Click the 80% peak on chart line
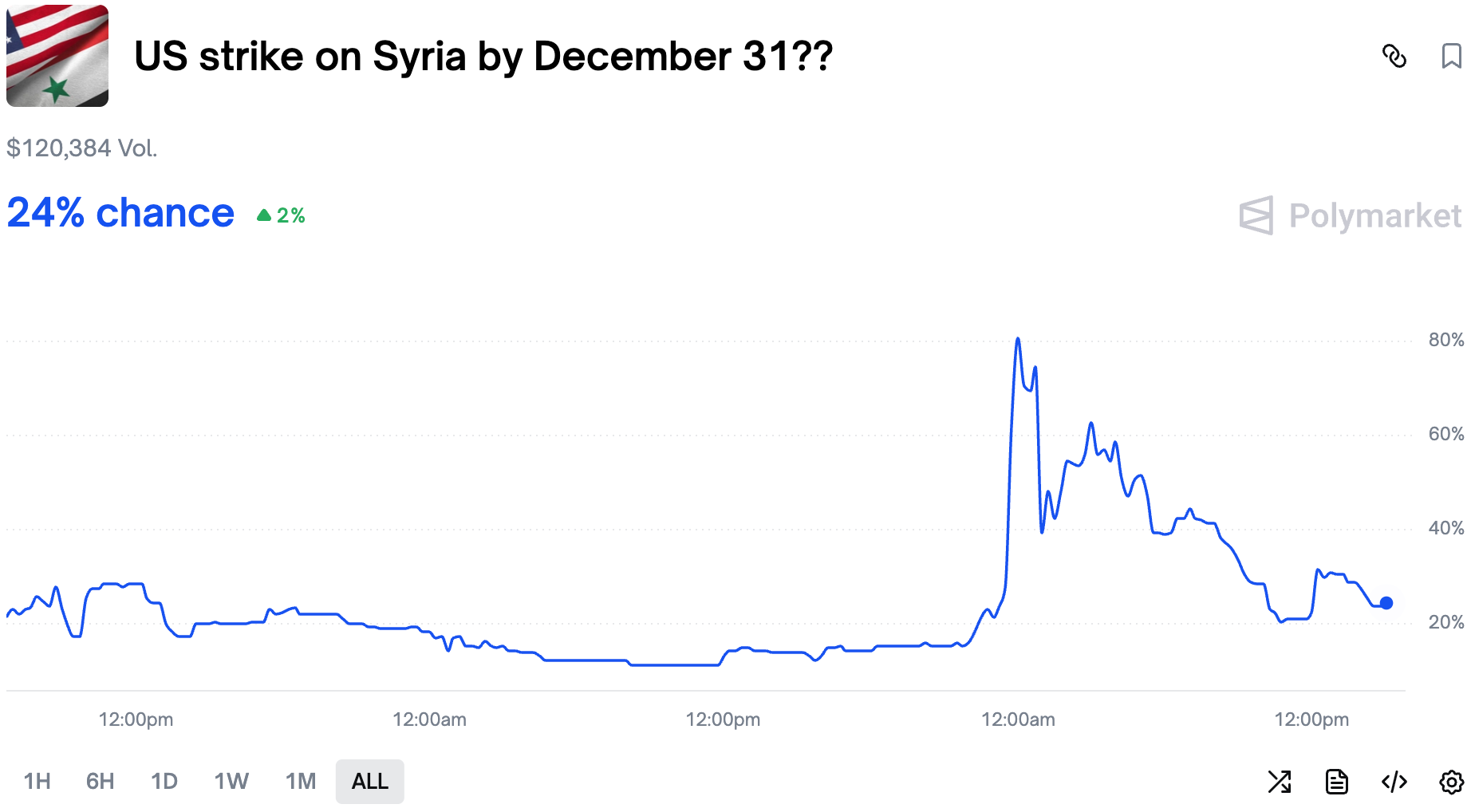This screenshot has width=1471, height=812. pos(1018,339)
